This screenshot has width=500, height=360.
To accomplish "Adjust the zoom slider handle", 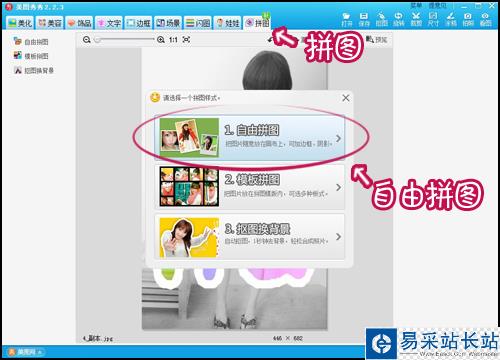I will click(97, 40).
